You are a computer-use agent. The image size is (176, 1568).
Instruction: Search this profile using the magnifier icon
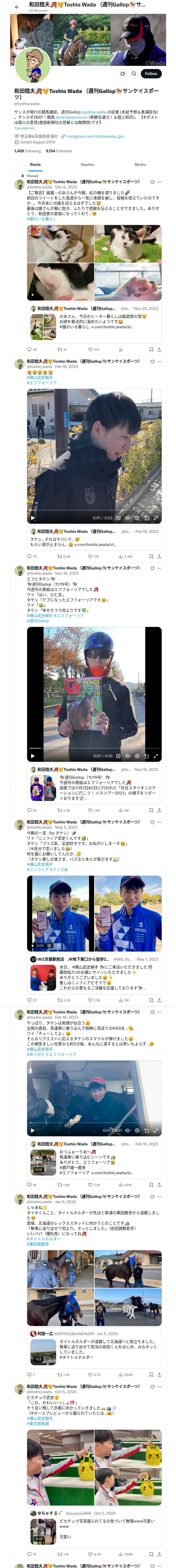pos(133,74)
